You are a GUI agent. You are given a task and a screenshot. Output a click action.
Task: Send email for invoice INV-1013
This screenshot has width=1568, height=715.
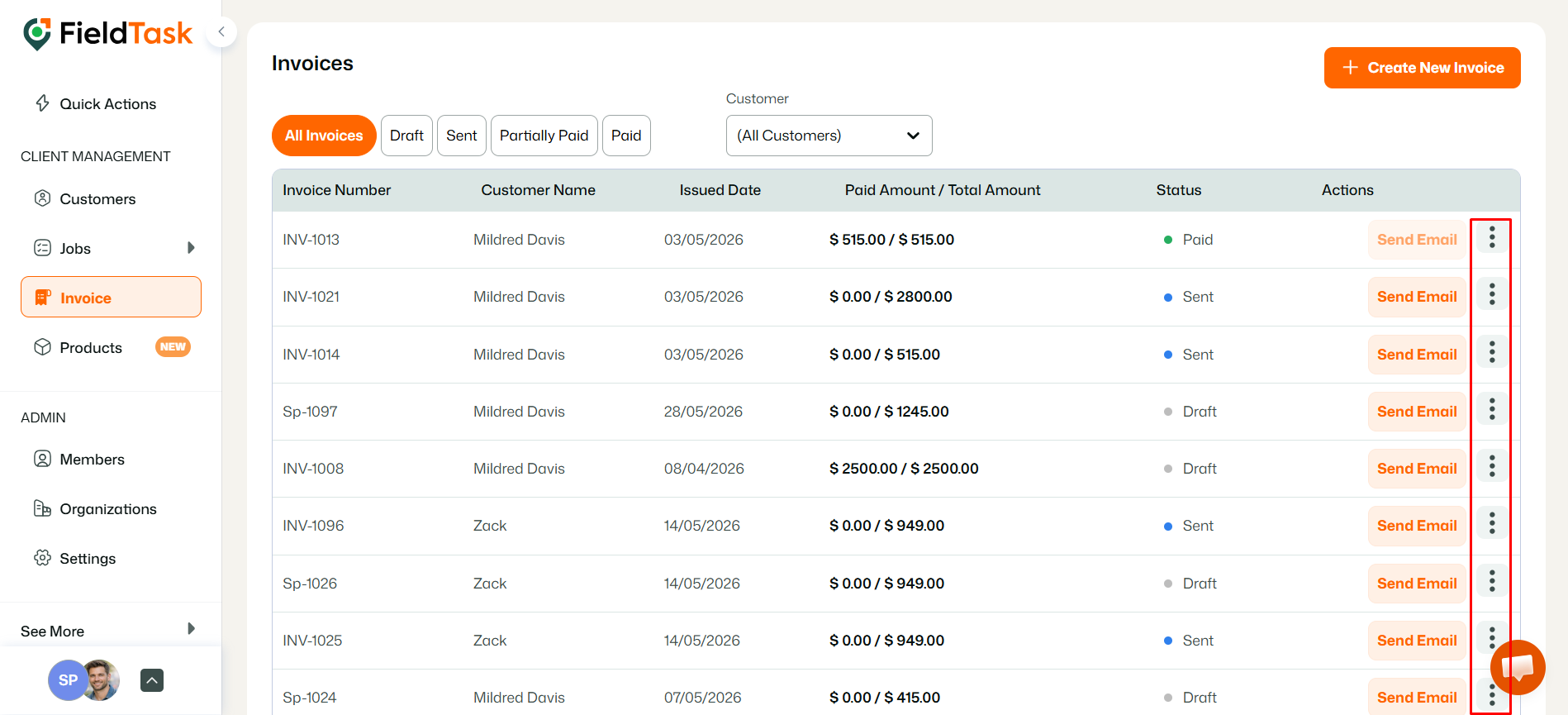point(1417,240)
